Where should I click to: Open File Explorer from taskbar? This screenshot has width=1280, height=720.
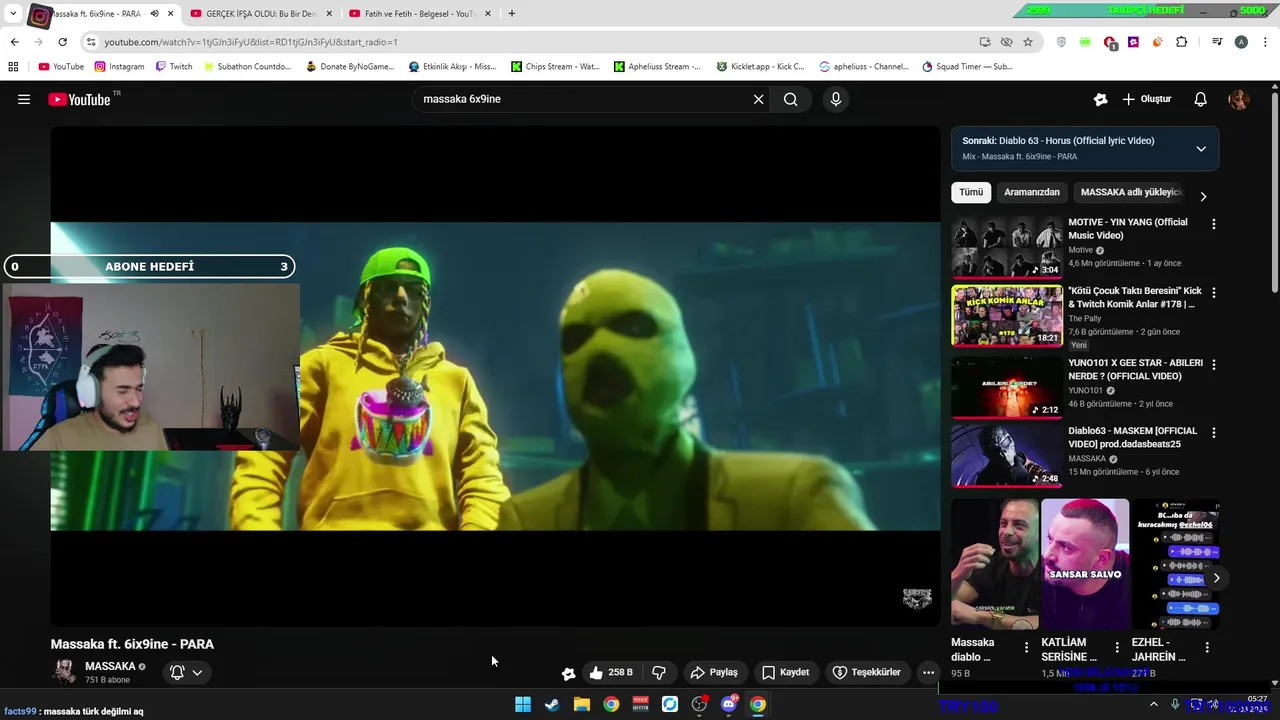point(581,704)
